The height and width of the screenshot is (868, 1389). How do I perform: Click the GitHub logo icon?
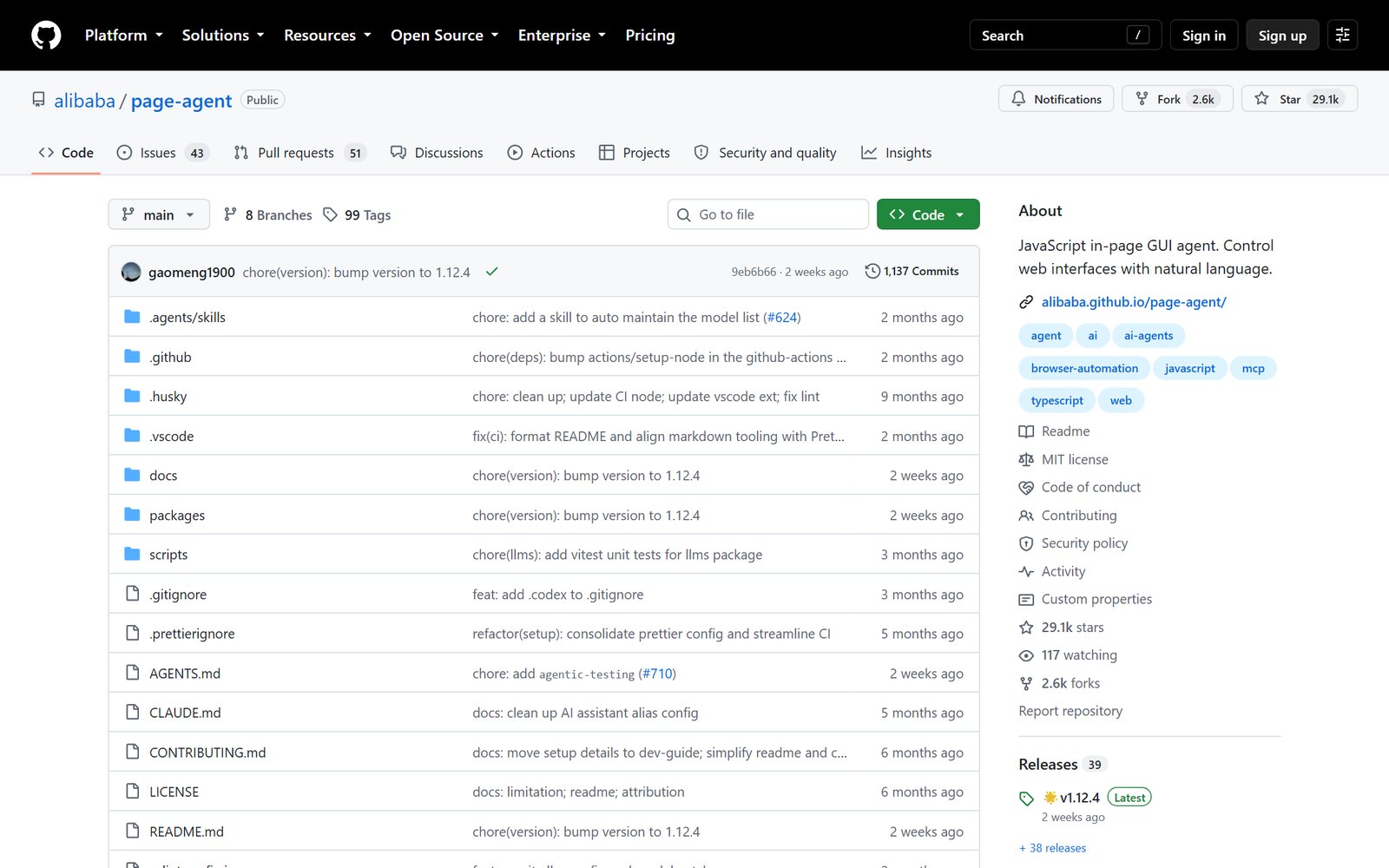click(46, 35)
